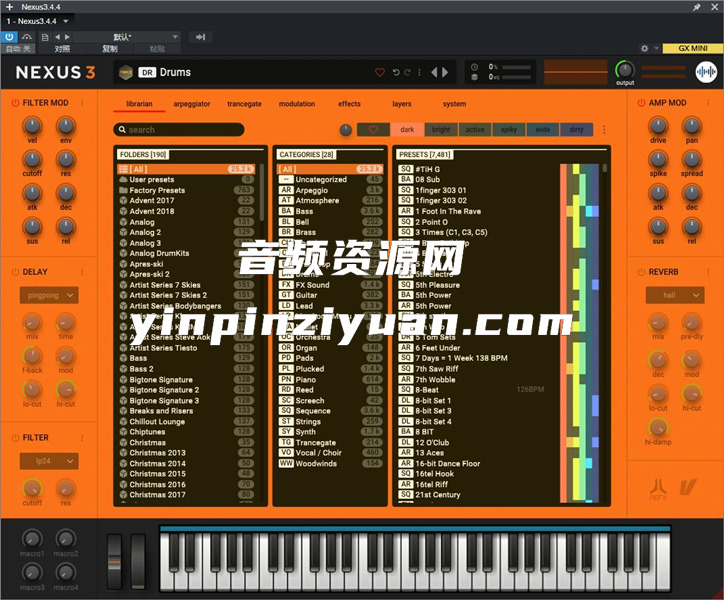Open the host preset name dropdown

point(127,37)
